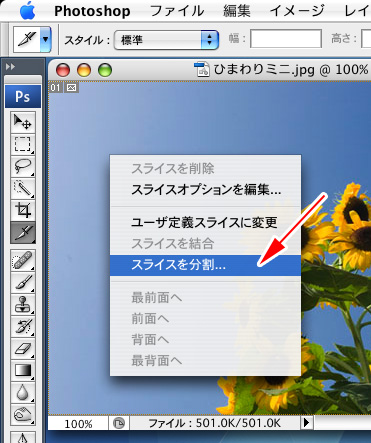371x443 pixels.
Task: Open the Apple menu
Action: point(28,11)
